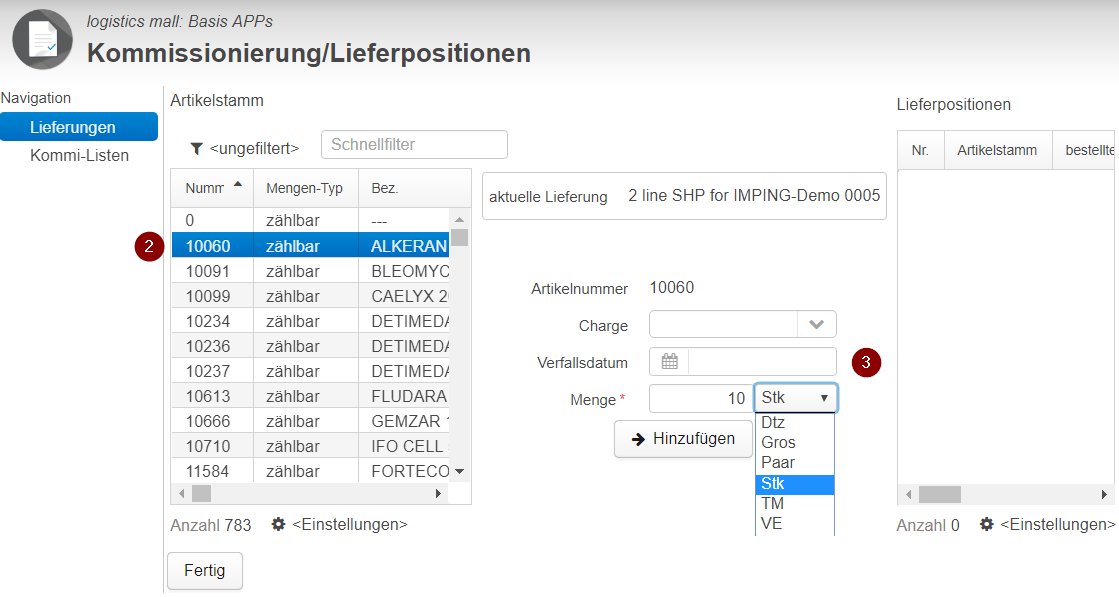Sort by Mengen-Typ column header
Image resolution: width=1119 pixels, height=597 pixels.
(305, 188)
